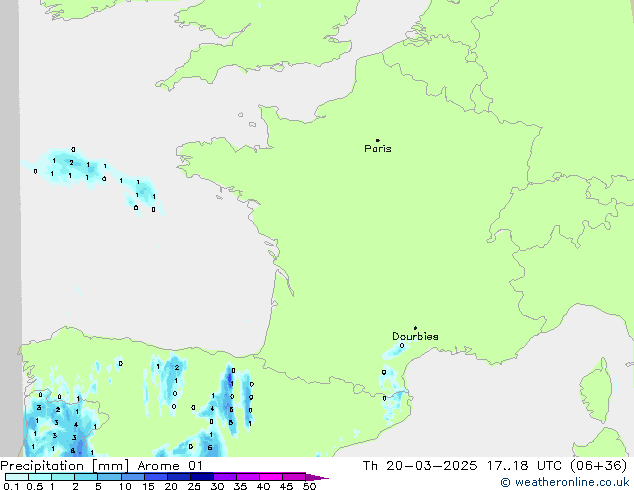
Task: Click the Paris city label
Action: pyautogui.click(x=378, y=149)
